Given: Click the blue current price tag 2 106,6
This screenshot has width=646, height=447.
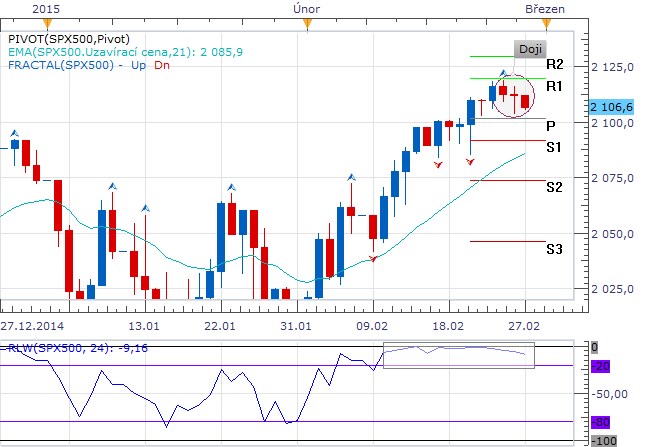Looking at the screenshot, I should (x=614, y=107).
